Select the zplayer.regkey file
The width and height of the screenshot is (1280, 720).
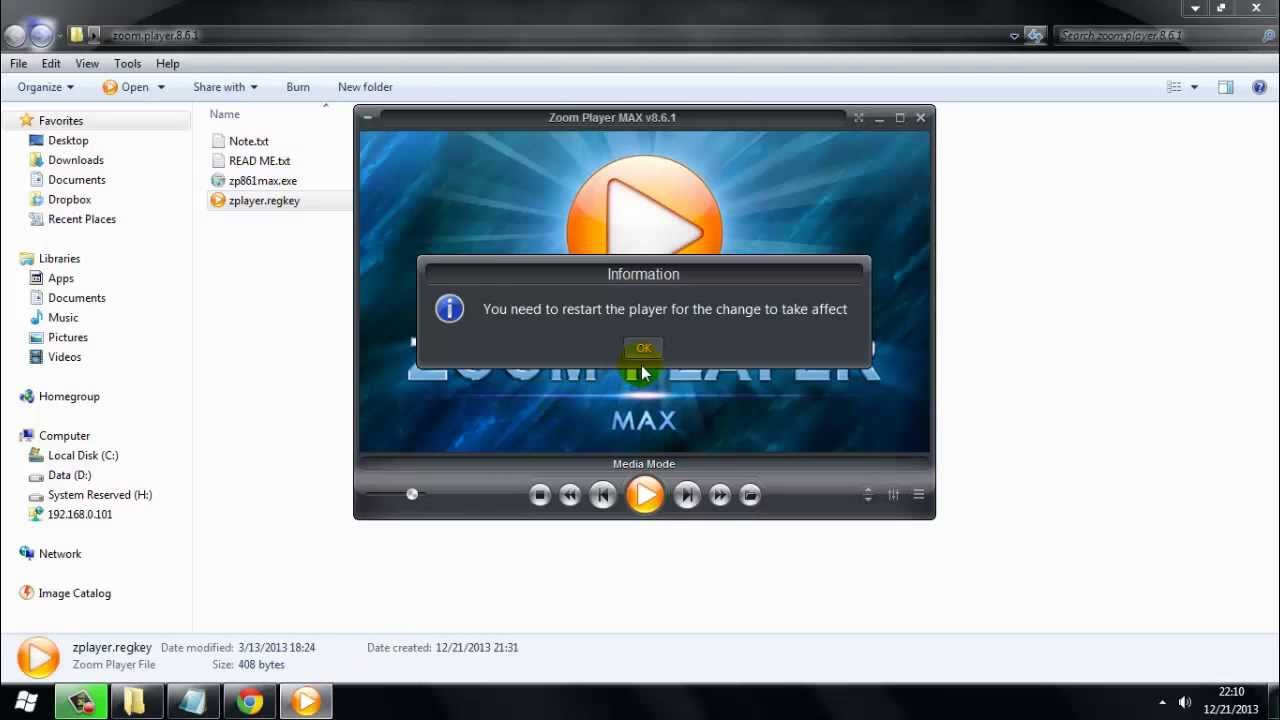[x=264, y=201]
